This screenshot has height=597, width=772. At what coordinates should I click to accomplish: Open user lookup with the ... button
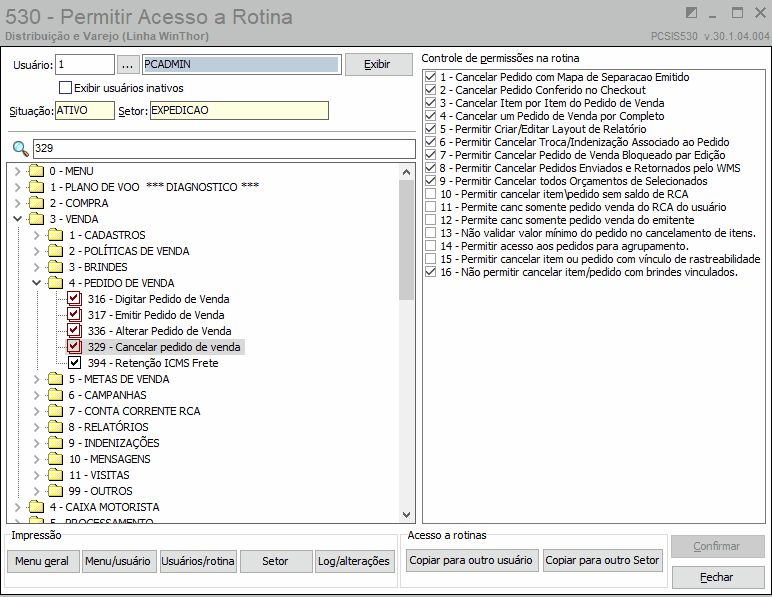click(x=128, y=64)
